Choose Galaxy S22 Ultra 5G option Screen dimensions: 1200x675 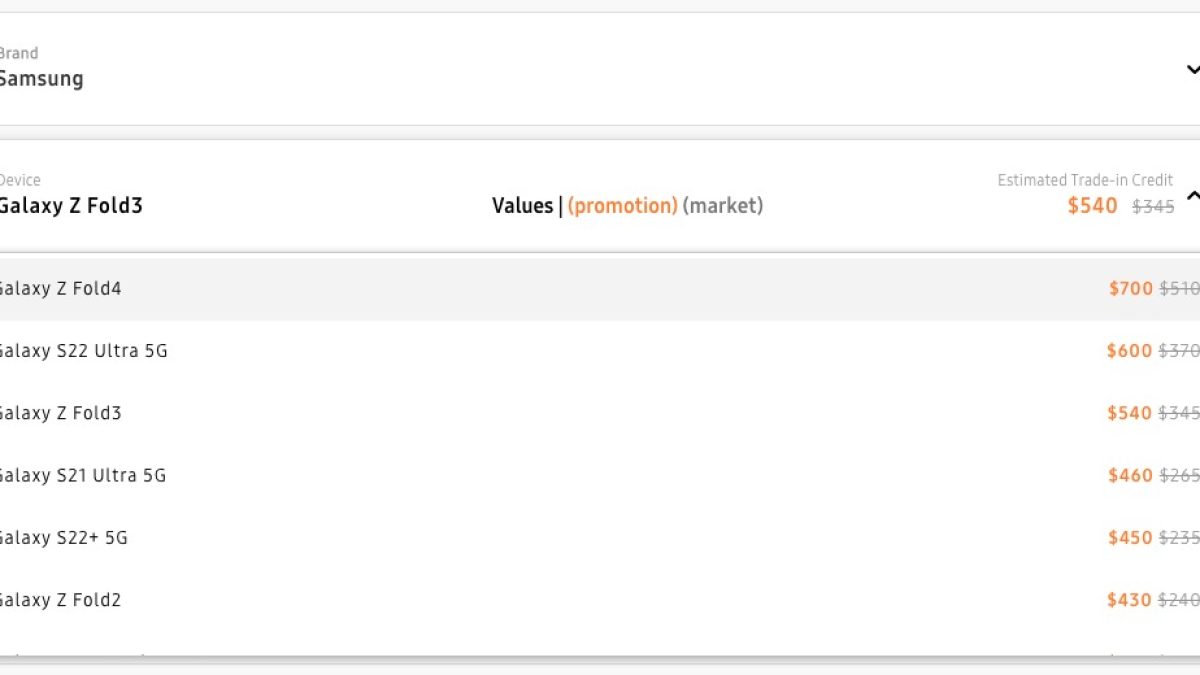tap(83, 351)
